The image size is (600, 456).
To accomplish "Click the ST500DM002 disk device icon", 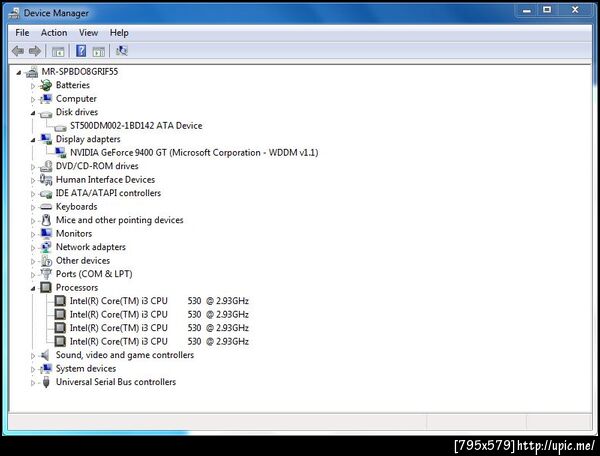I will point(60,127).
